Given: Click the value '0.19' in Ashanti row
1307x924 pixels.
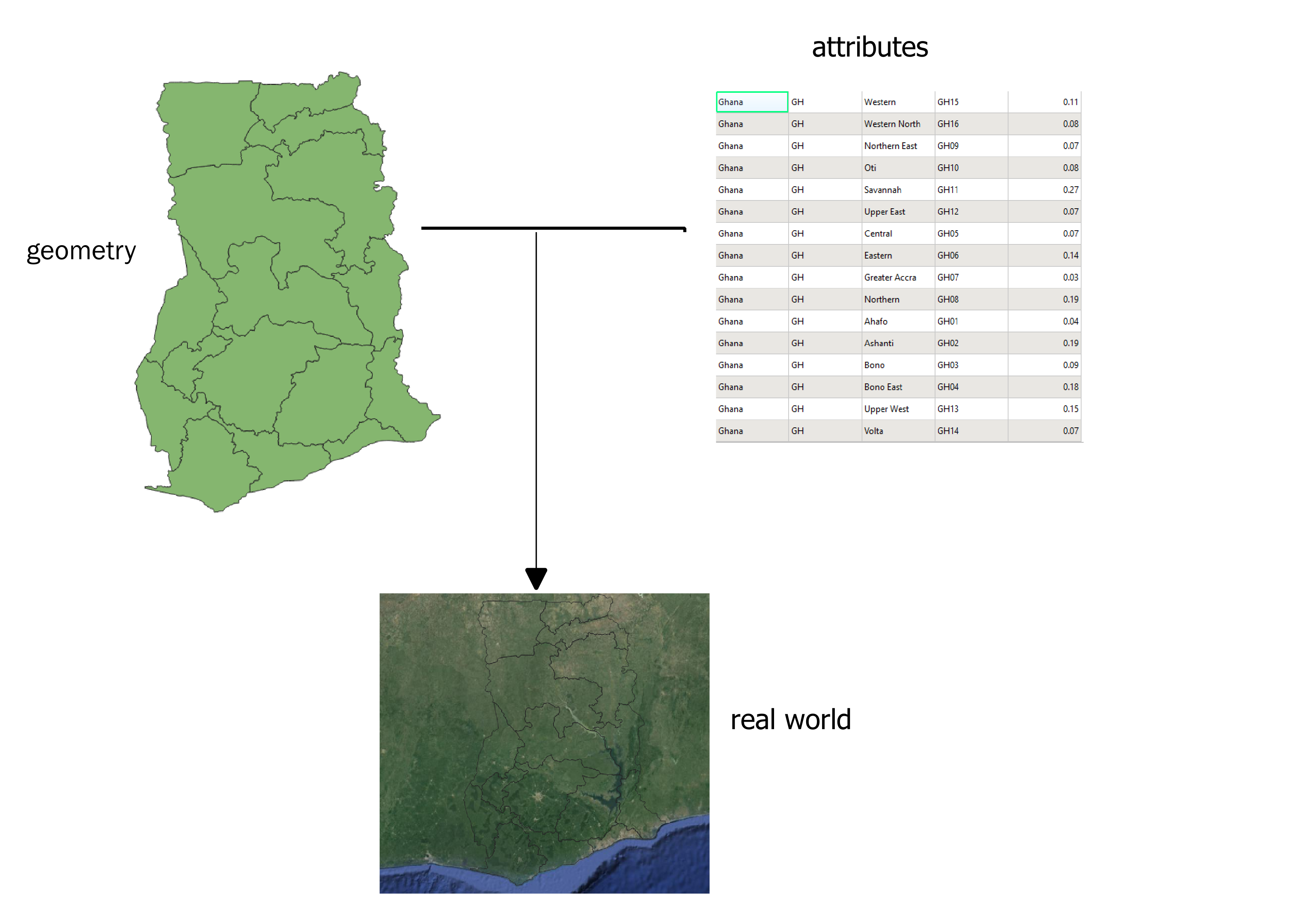Looking at the screenshot, I should click(x=1045, y=343).
